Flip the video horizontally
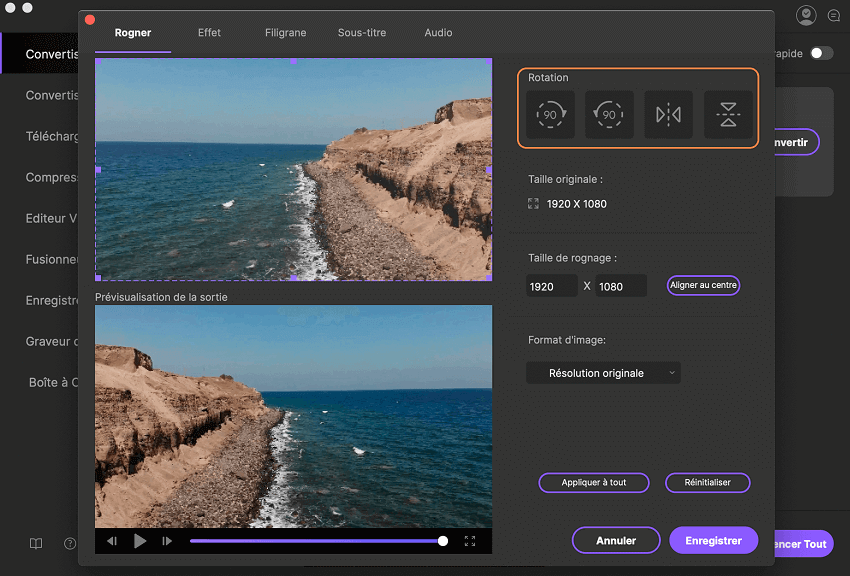The width and height of the screenshot is (850, 576). click(668, 115)
